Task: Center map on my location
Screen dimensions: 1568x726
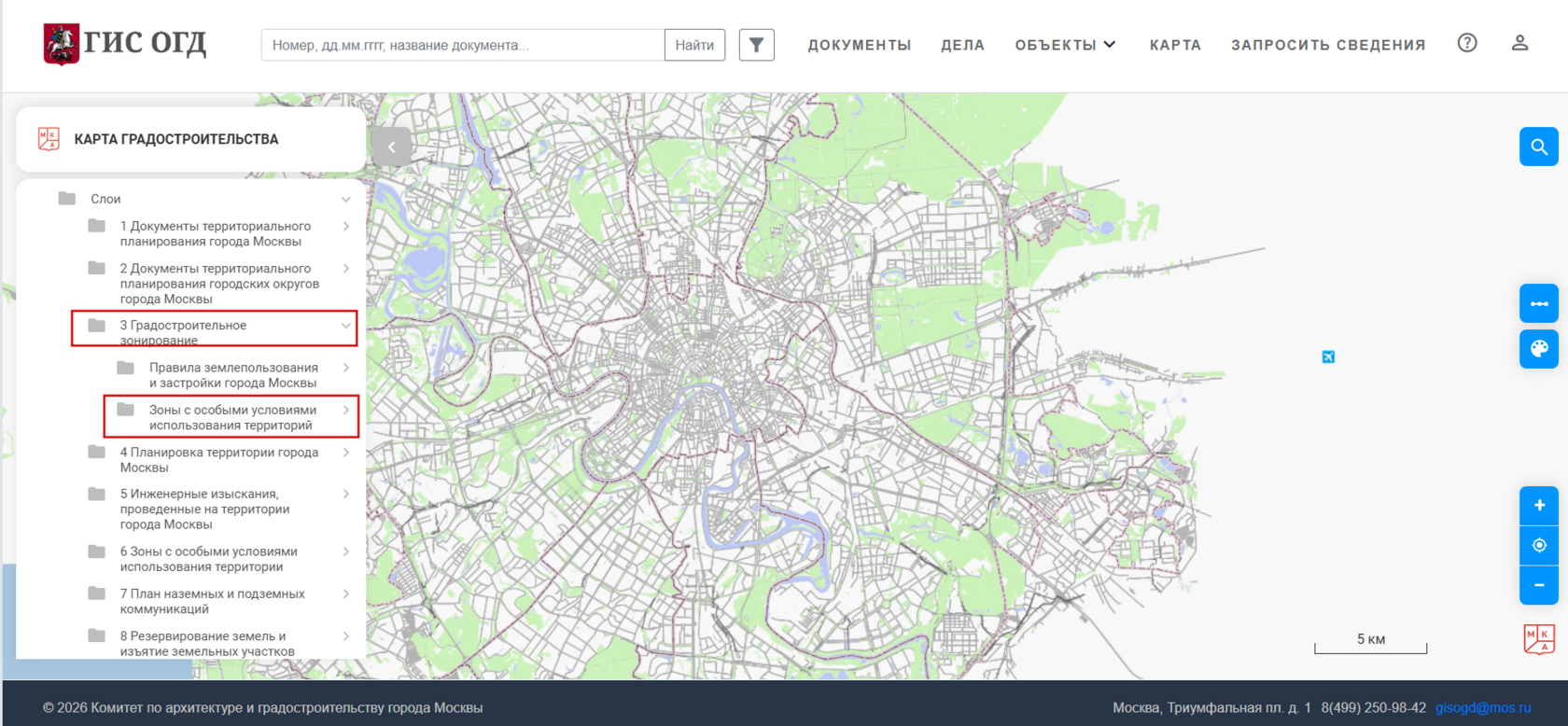Action: pos(1539,545)
